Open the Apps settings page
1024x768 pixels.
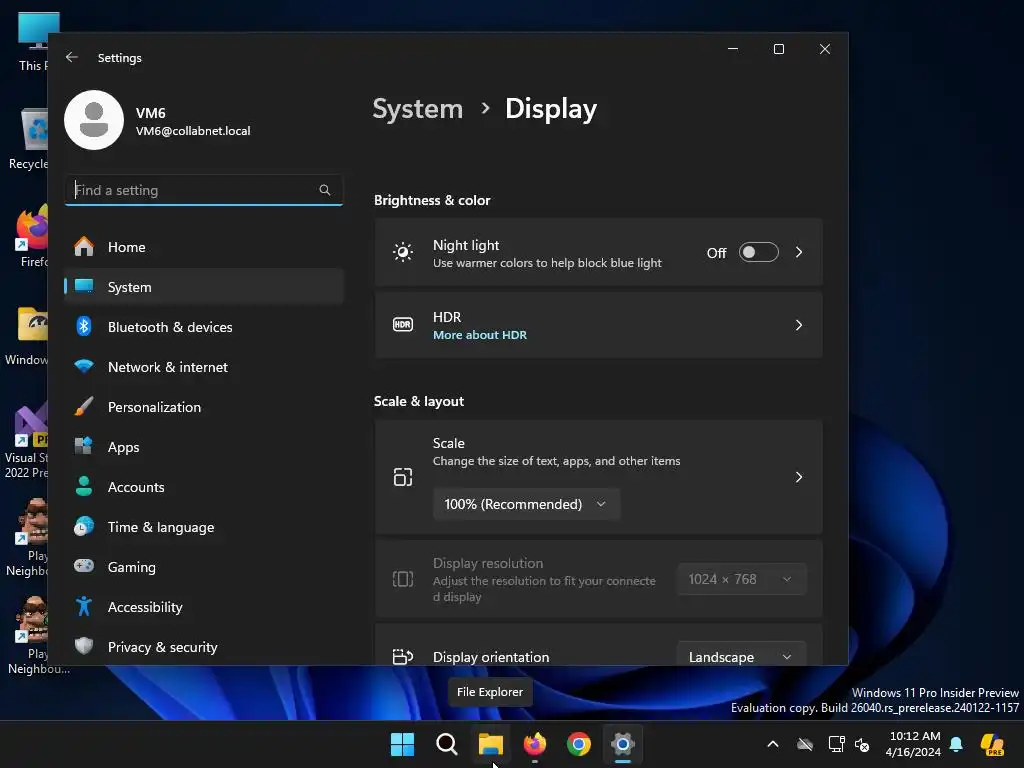coord(204,447)
